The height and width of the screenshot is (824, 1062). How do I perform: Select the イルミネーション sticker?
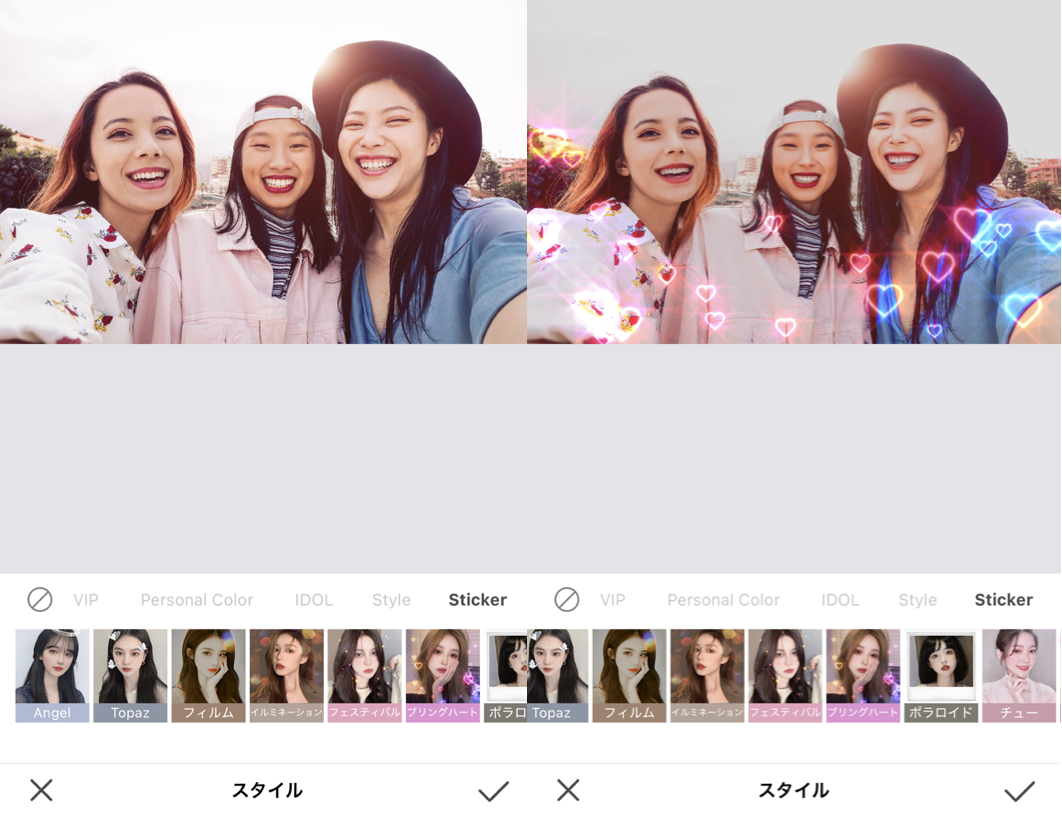coord(285,675)
